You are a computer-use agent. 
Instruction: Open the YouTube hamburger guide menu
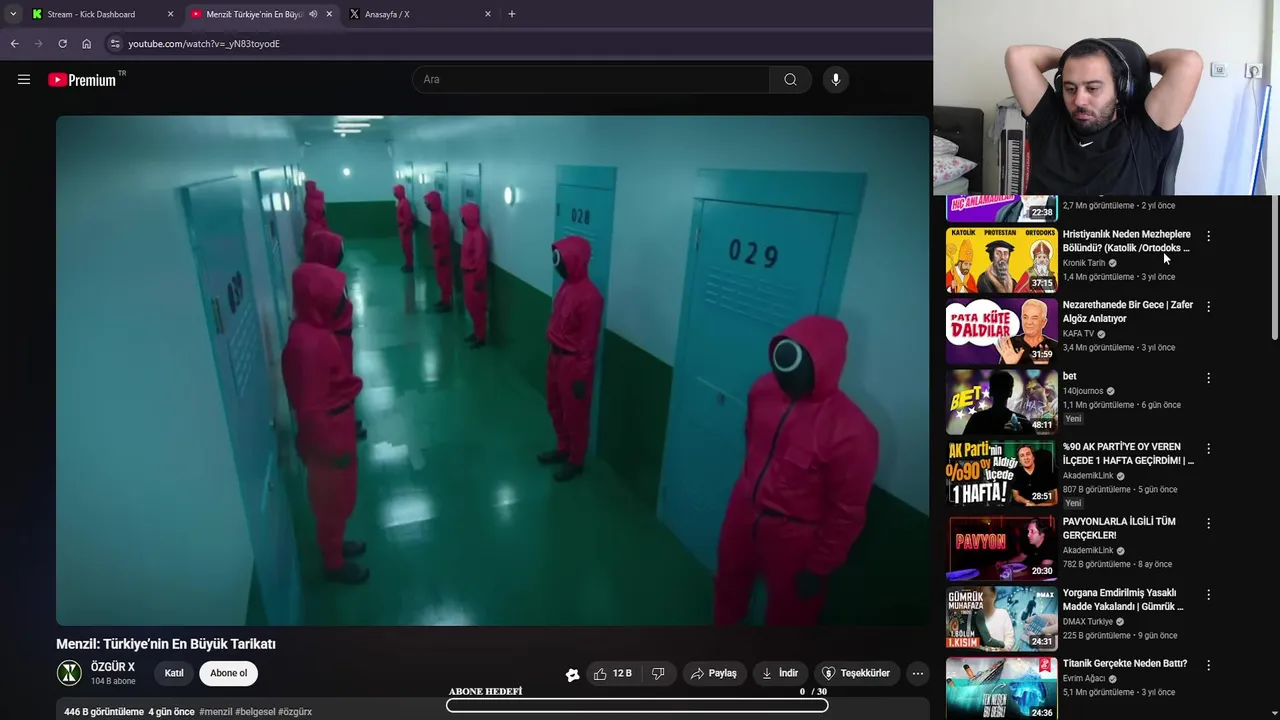pyautogui.click(x=24, y=80)
